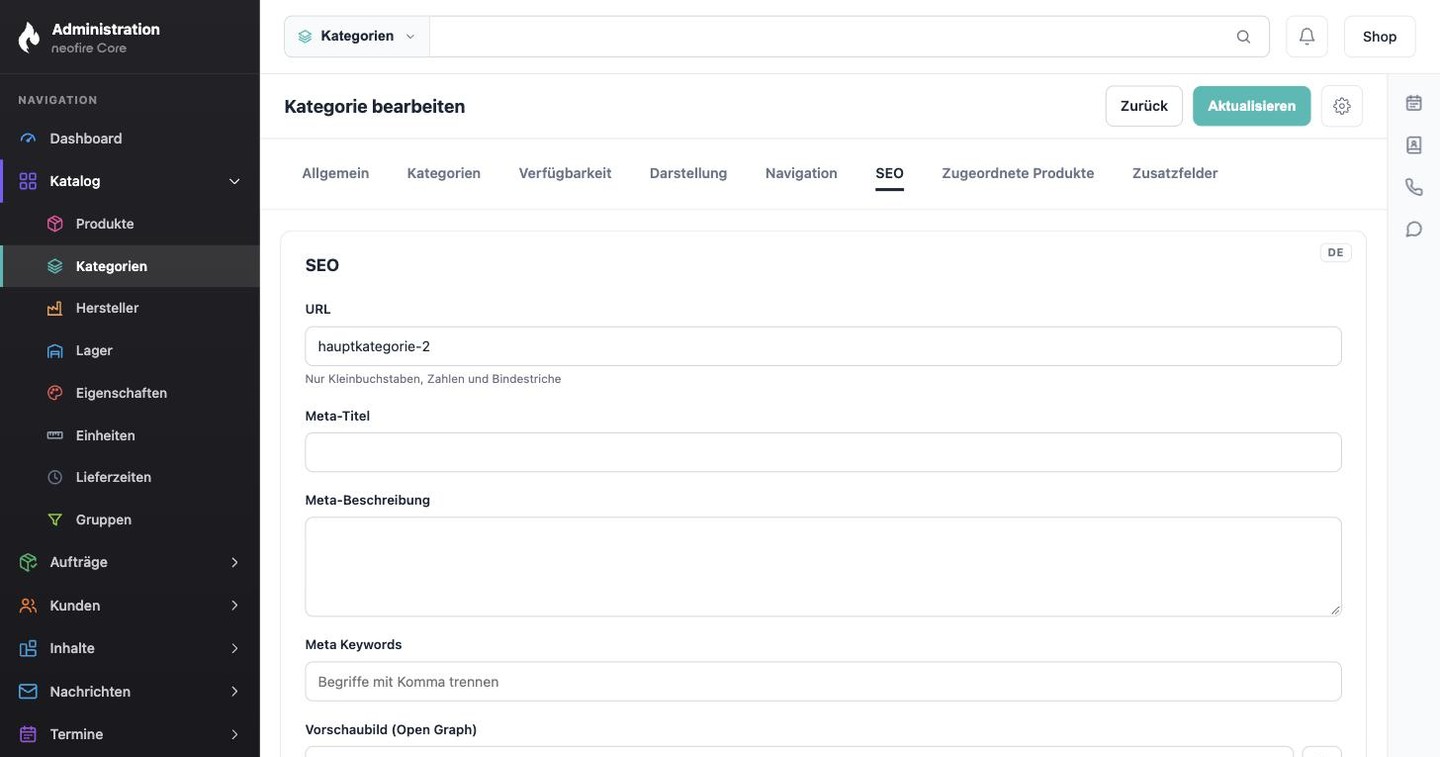Click the Zurück button
Image resolution: width=1440 pixels, height=757 pixels.
1144,106
